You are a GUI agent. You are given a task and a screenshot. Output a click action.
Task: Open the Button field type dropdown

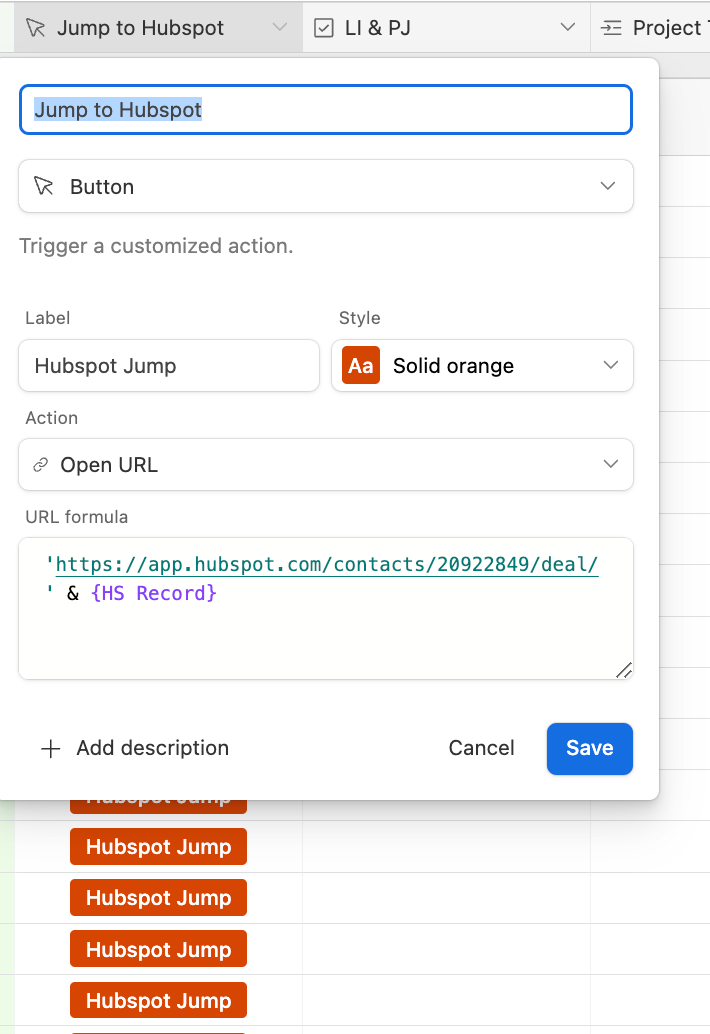click(x=607, y=187)
